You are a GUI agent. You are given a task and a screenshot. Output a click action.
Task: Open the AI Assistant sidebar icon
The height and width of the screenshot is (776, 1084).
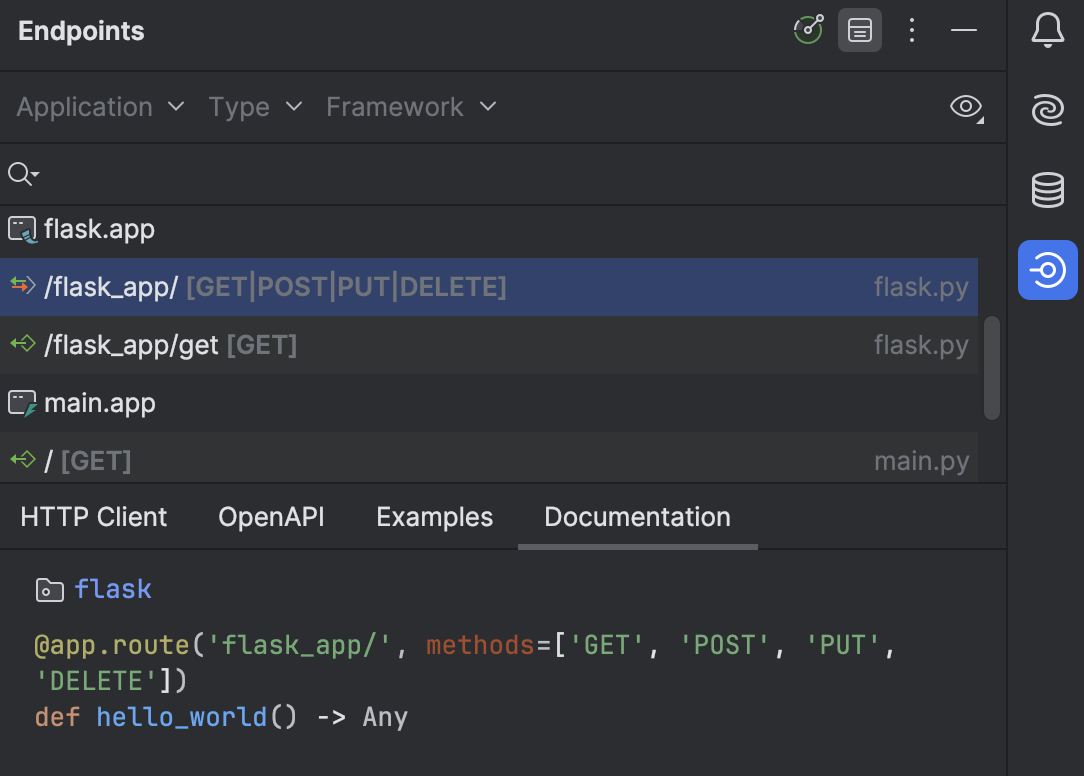point(1047,110)
